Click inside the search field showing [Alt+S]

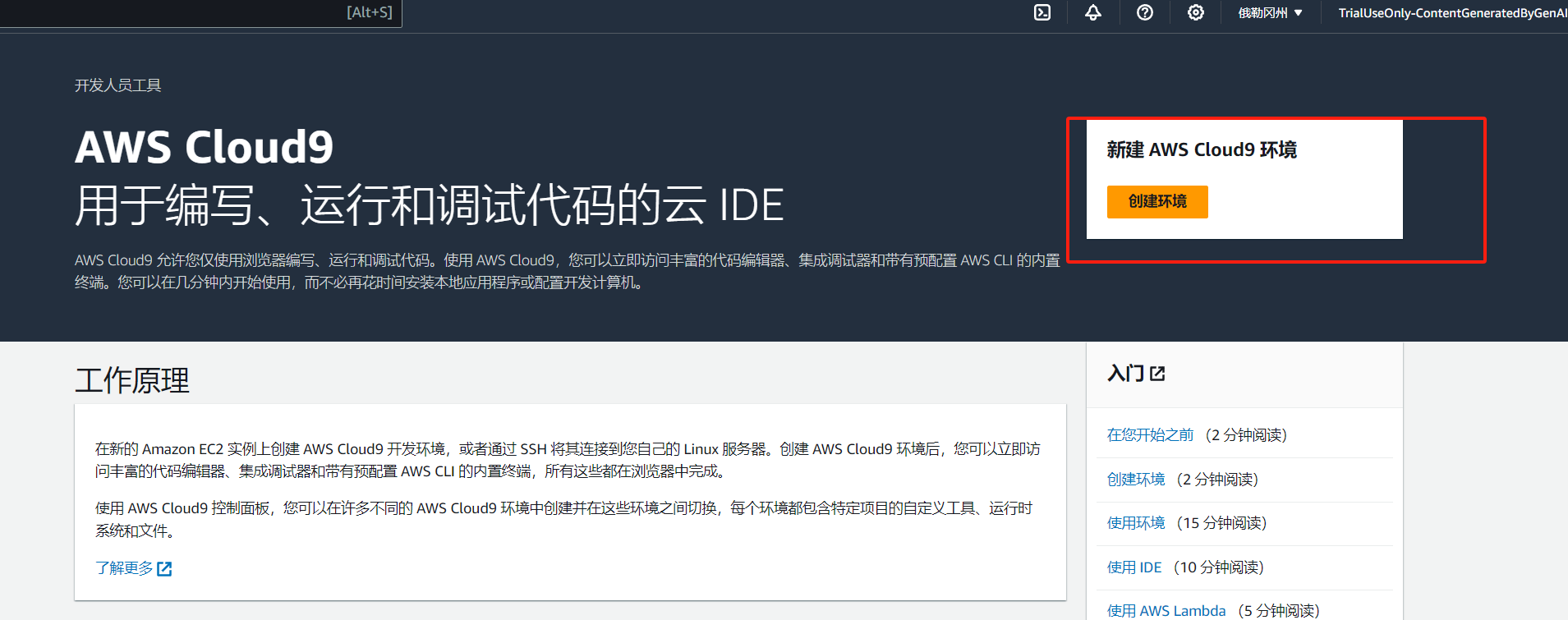coord(200,12)
